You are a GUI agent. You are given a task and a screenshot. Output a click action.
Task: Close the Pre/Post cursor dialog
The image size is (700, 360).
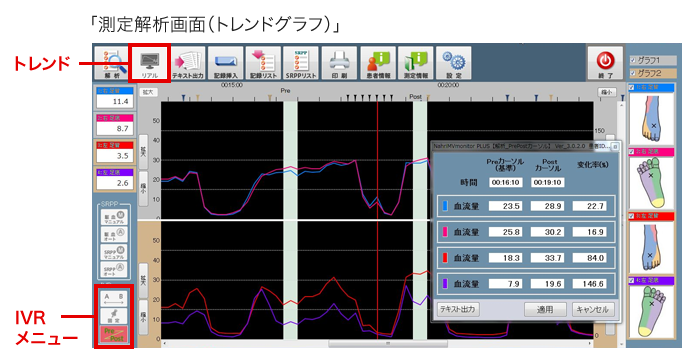pos(615,147)
